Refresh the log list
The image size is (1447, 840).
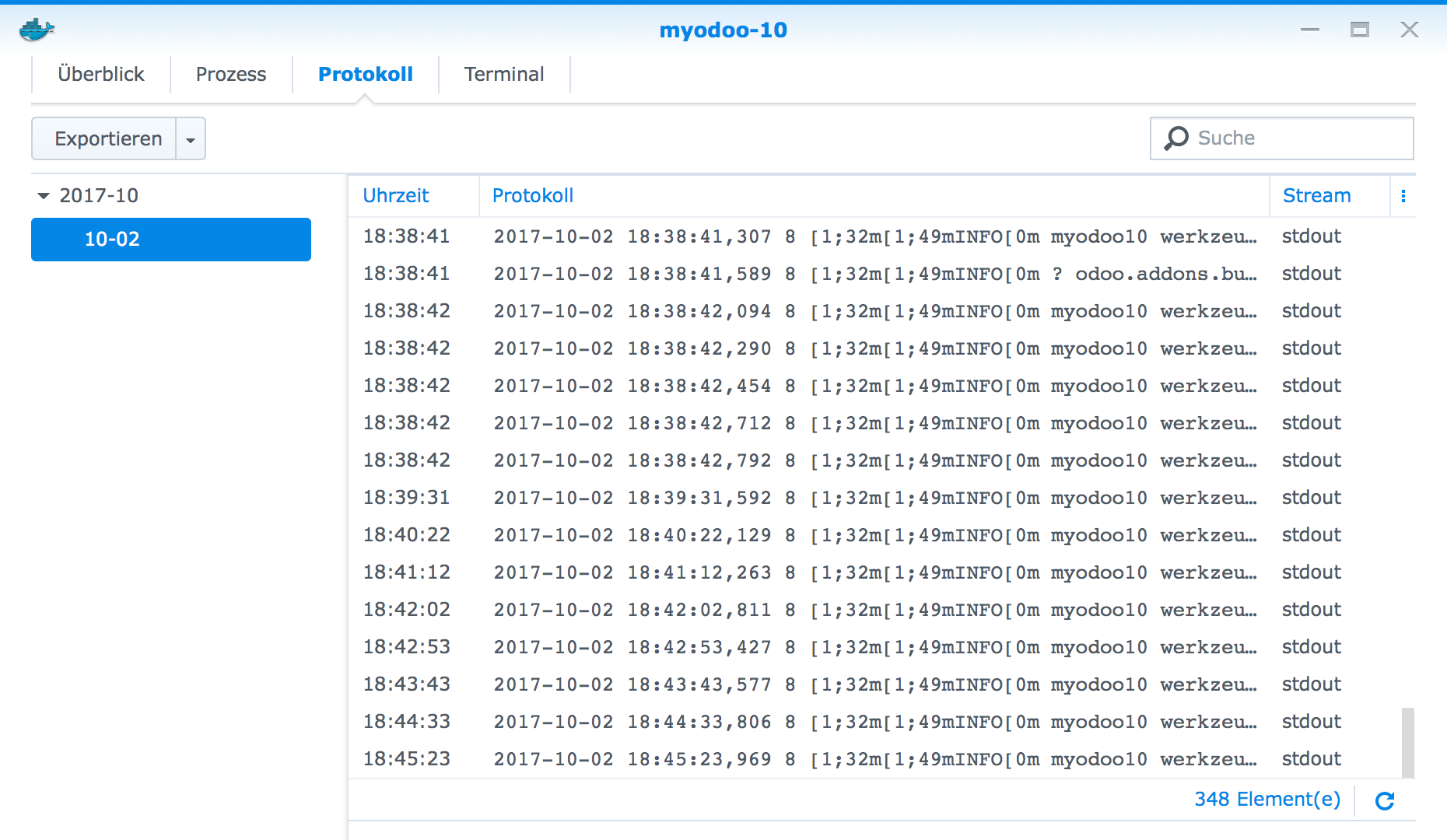[x=1384, y=800]
